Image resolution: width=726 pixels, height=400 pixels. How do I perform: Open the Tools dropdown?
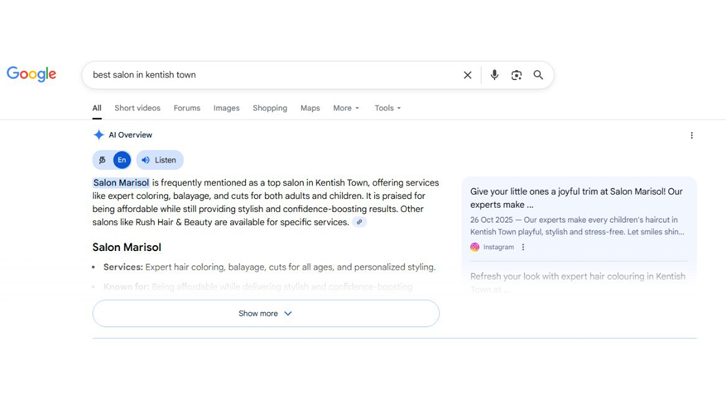point(388,108)
